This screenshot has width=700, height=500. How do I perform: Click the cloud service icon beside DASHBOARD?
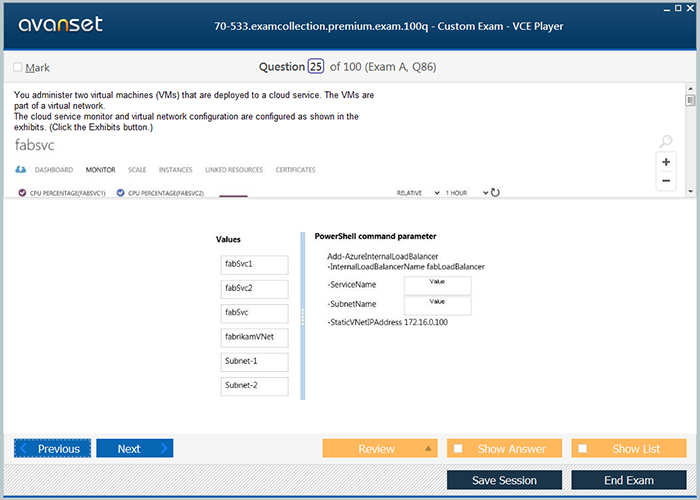click(21, 170)
